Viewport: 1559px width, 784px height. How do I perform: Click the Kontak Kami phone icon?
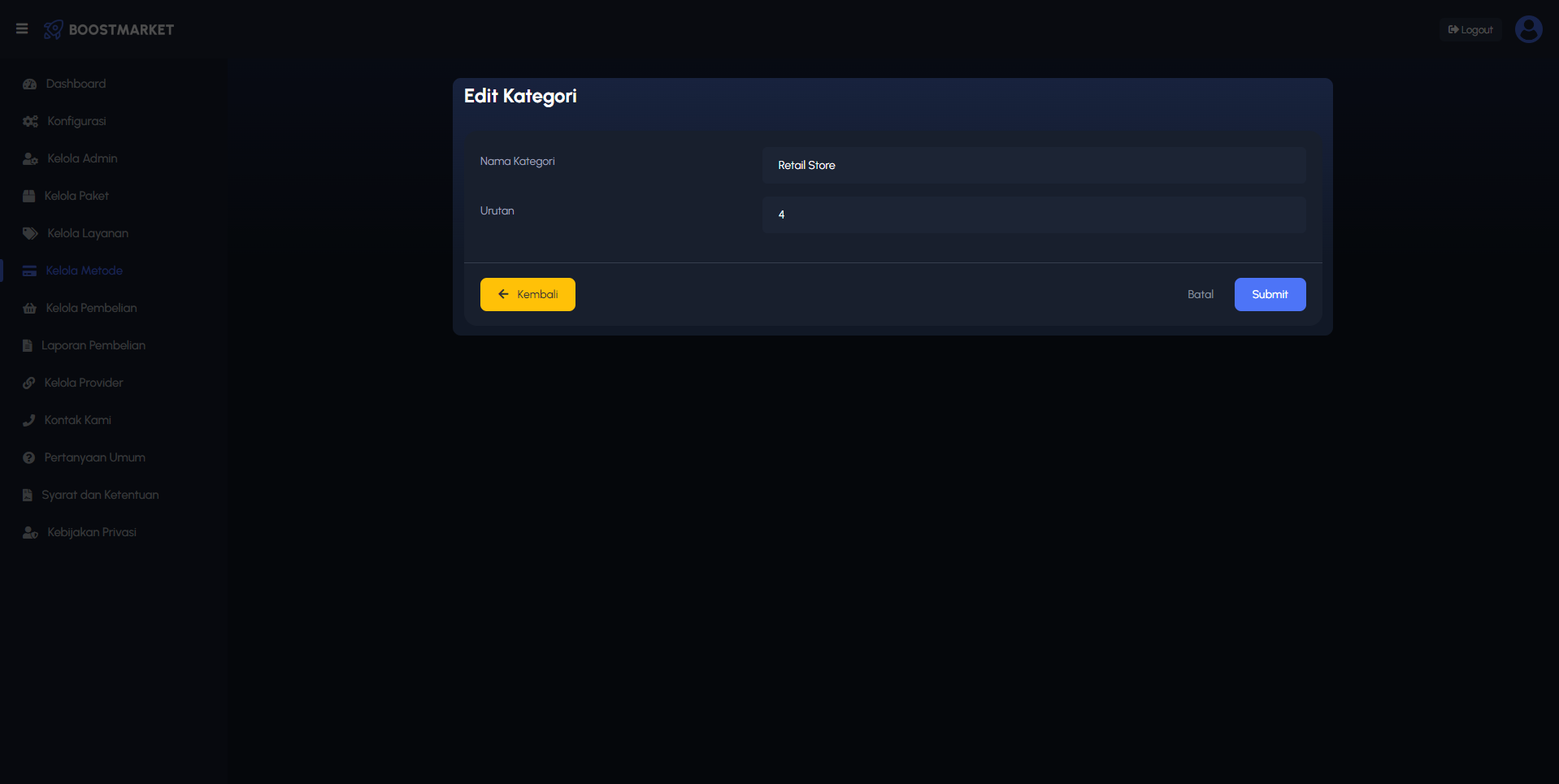(29, 420)
